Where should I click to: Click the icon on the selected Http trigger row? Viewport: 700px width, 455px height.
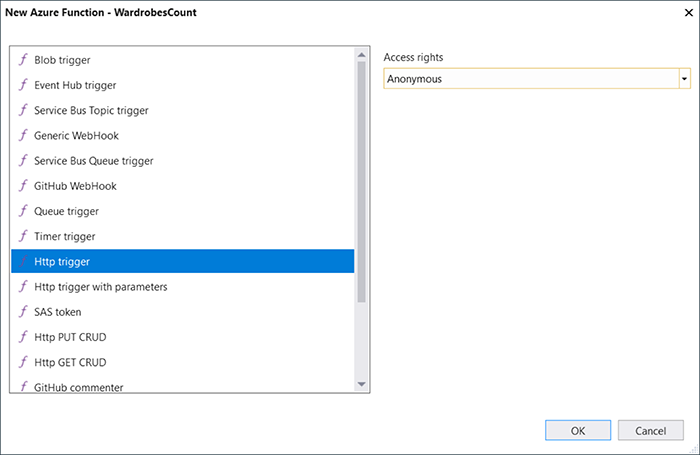point(23,261)
